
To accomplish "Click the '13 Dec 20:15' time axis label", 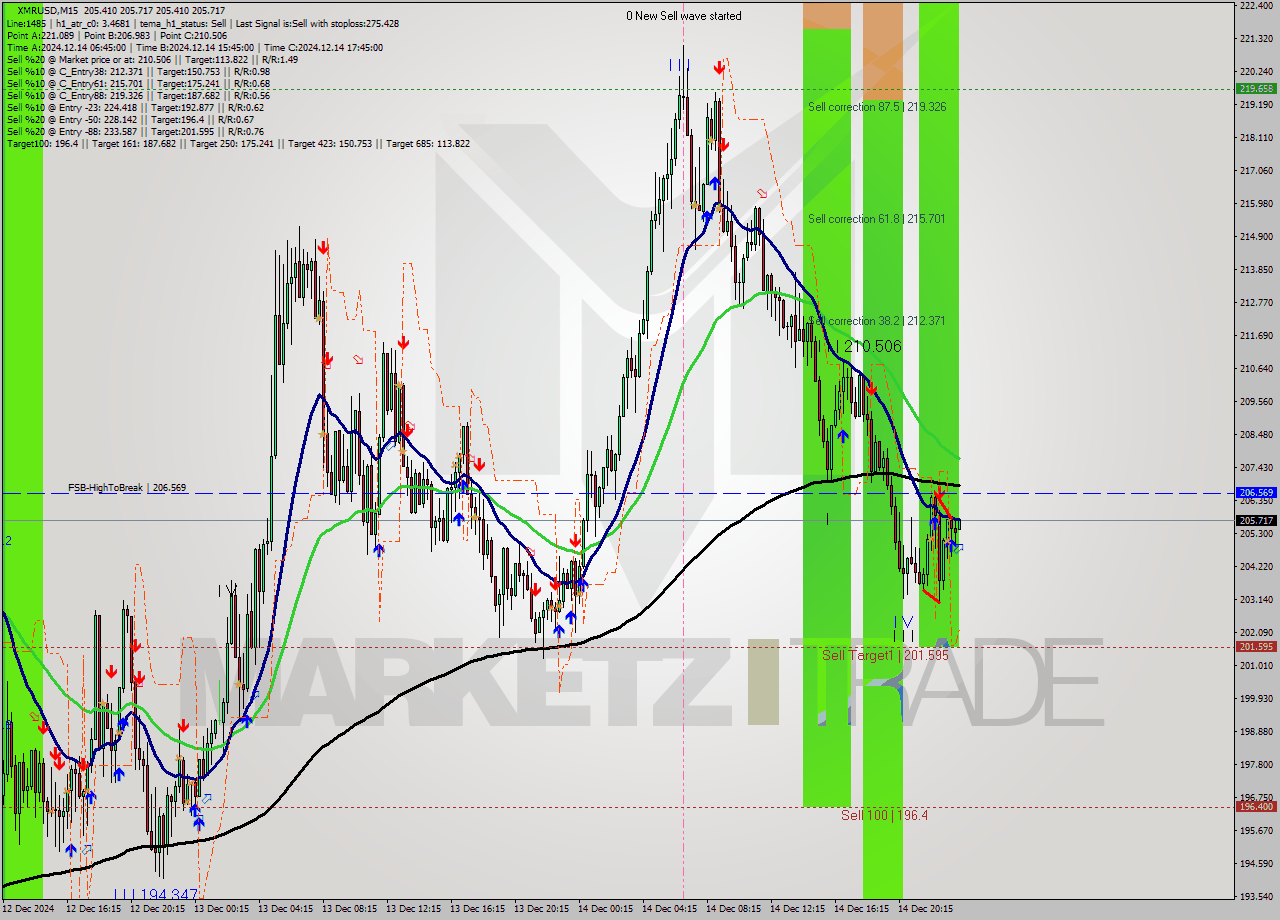I will pos(542,909).
